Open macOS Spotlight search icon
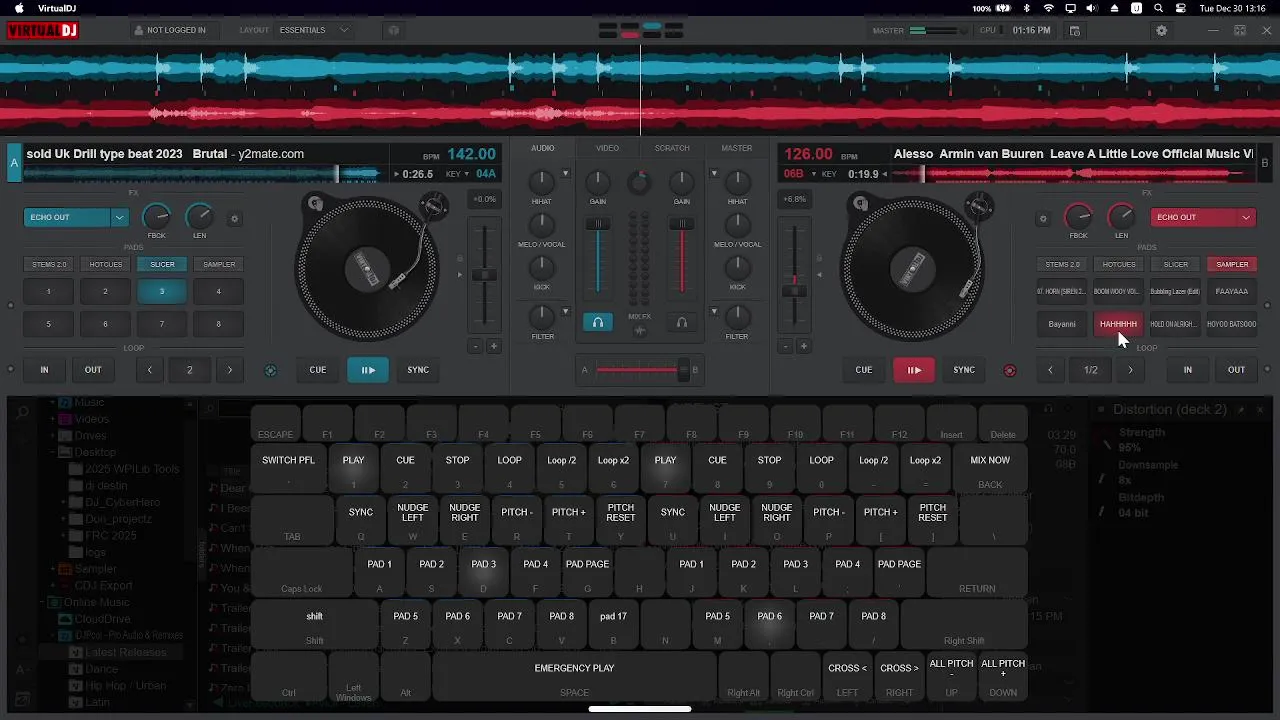The image size is (1280, 720). 1158,8
